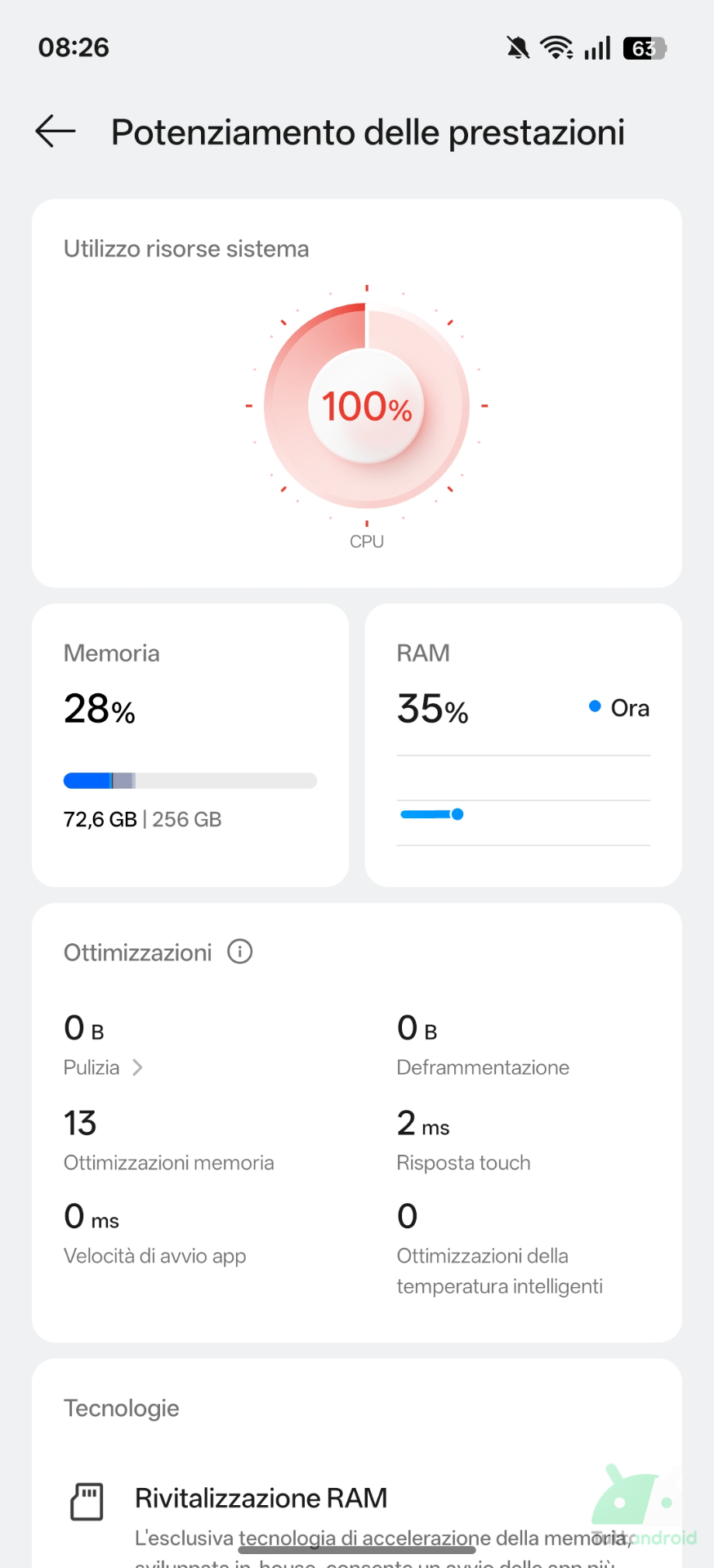The height and width of the screenshot is (1568, 714).
Task: Open the RAM 35% usage card
Action: tap(523, 744)
